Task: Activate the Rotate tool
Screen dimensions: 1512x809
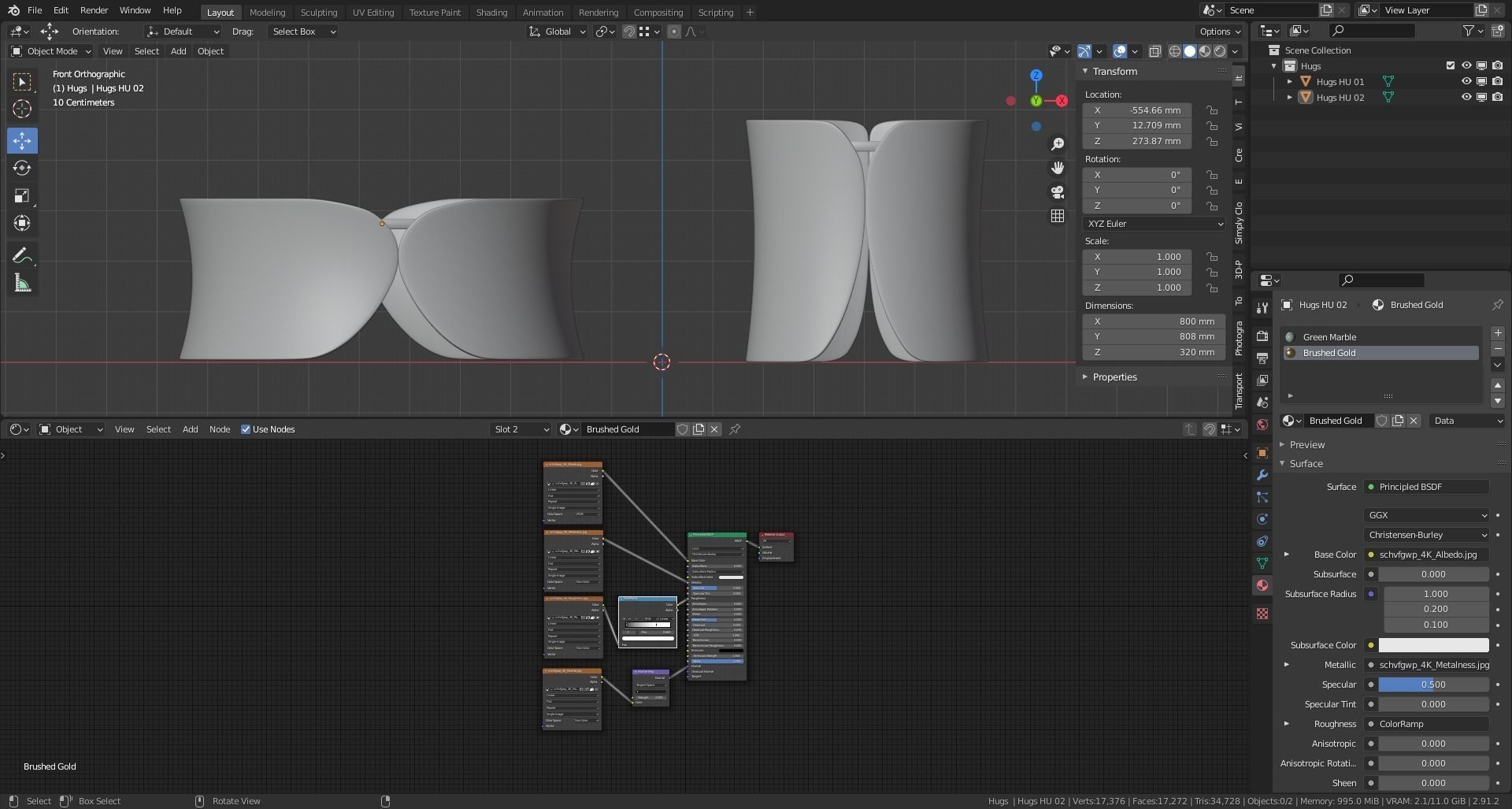Action: [22, 169]
